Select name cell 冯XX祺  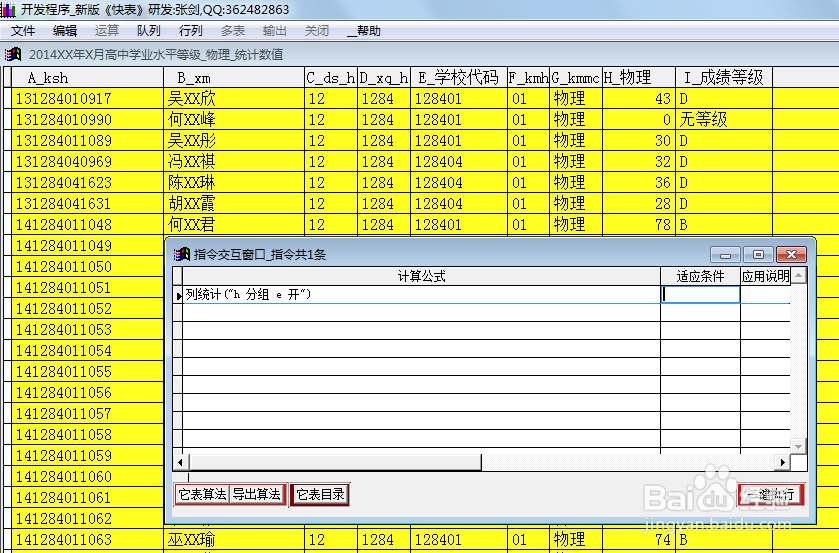coord(234,162)
